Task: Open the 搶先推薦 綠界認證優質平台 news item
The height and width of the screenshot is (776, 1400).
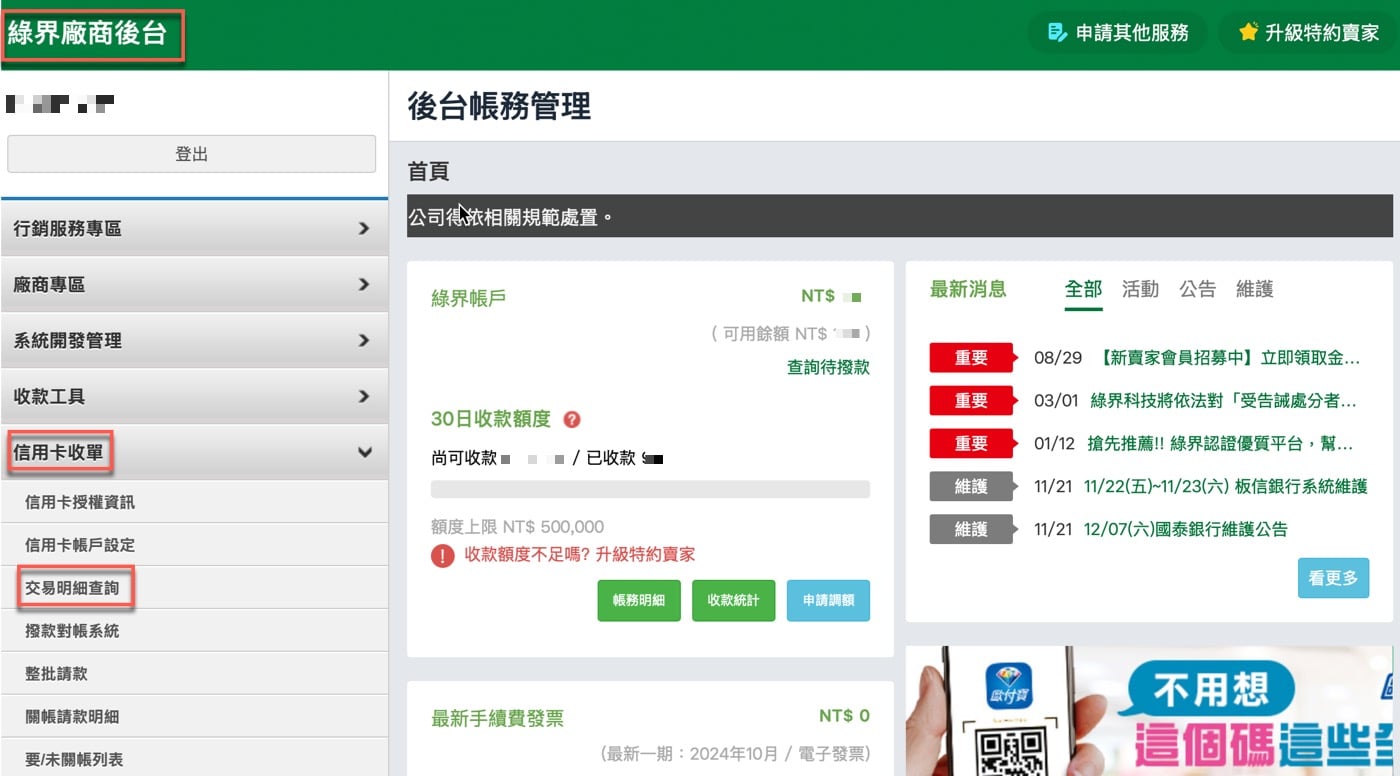Action: tap(1220, 443)
